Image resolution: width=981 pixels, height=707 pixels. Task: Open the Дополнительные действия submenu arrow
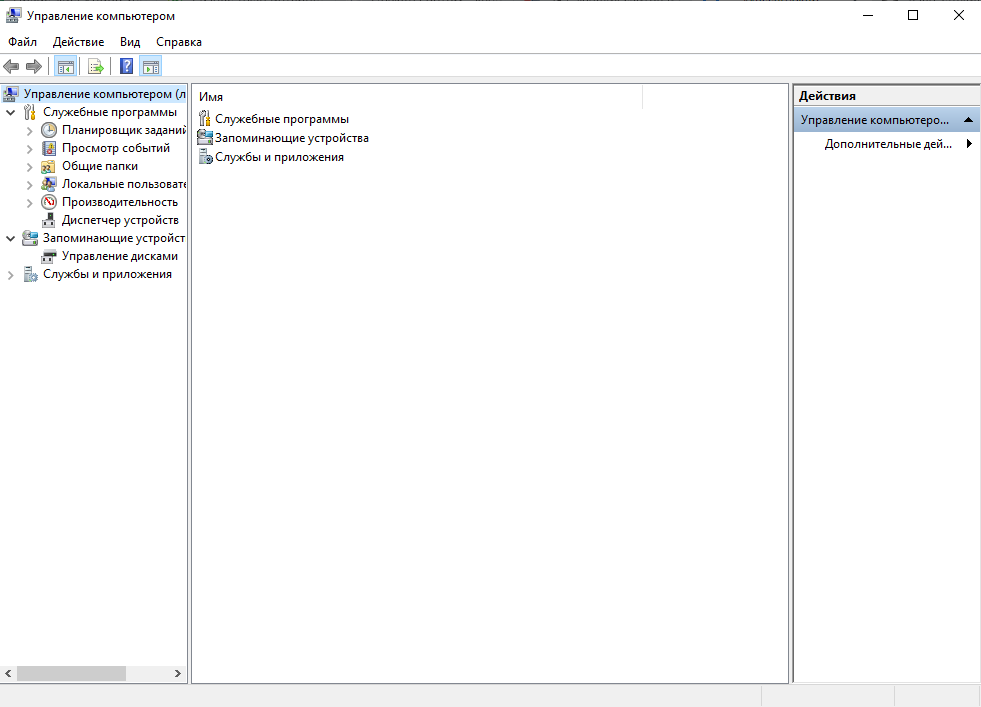[x=968, y=143]
